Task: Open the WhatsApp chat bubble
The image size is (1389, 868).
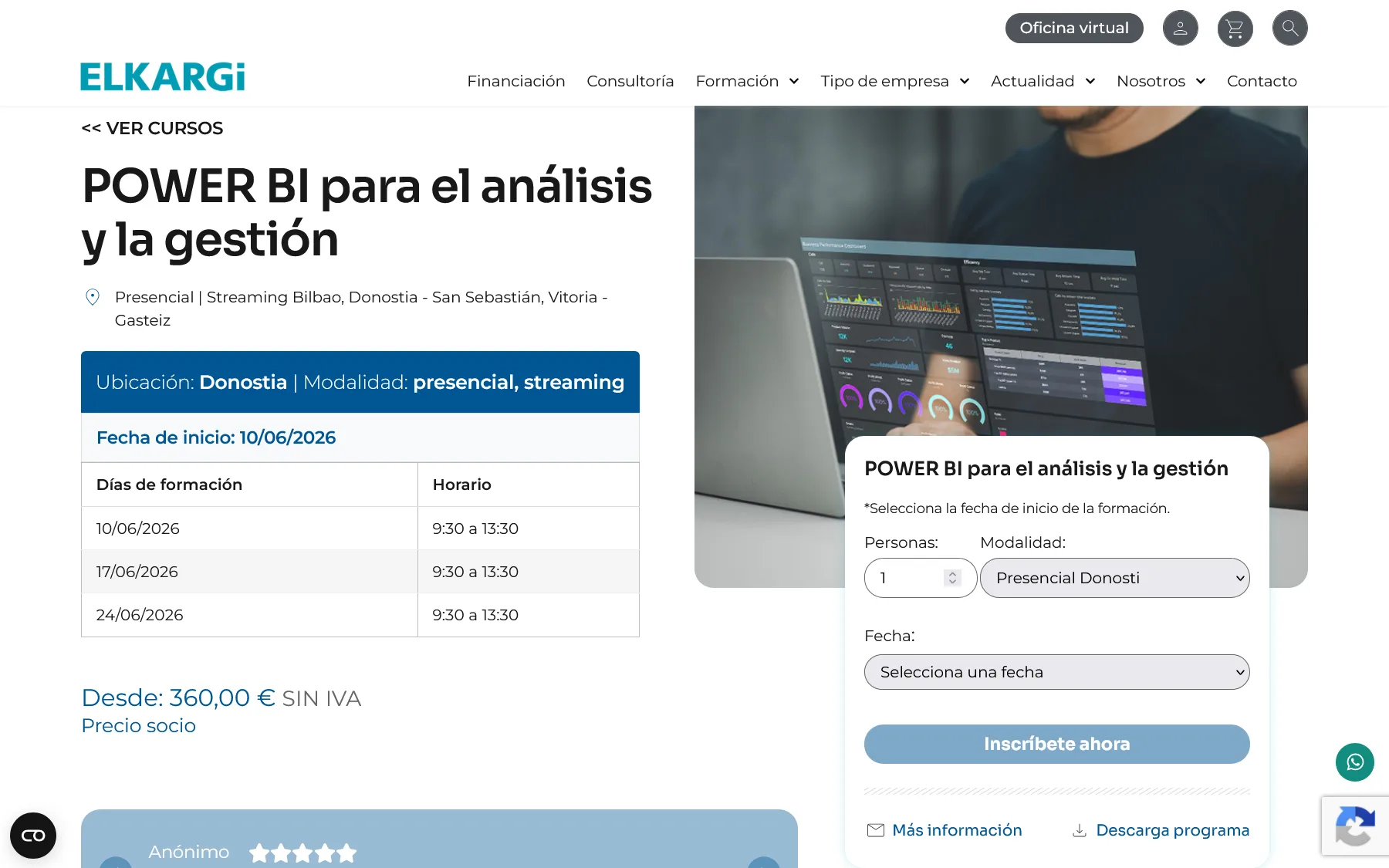Action: click(1354, 762)
